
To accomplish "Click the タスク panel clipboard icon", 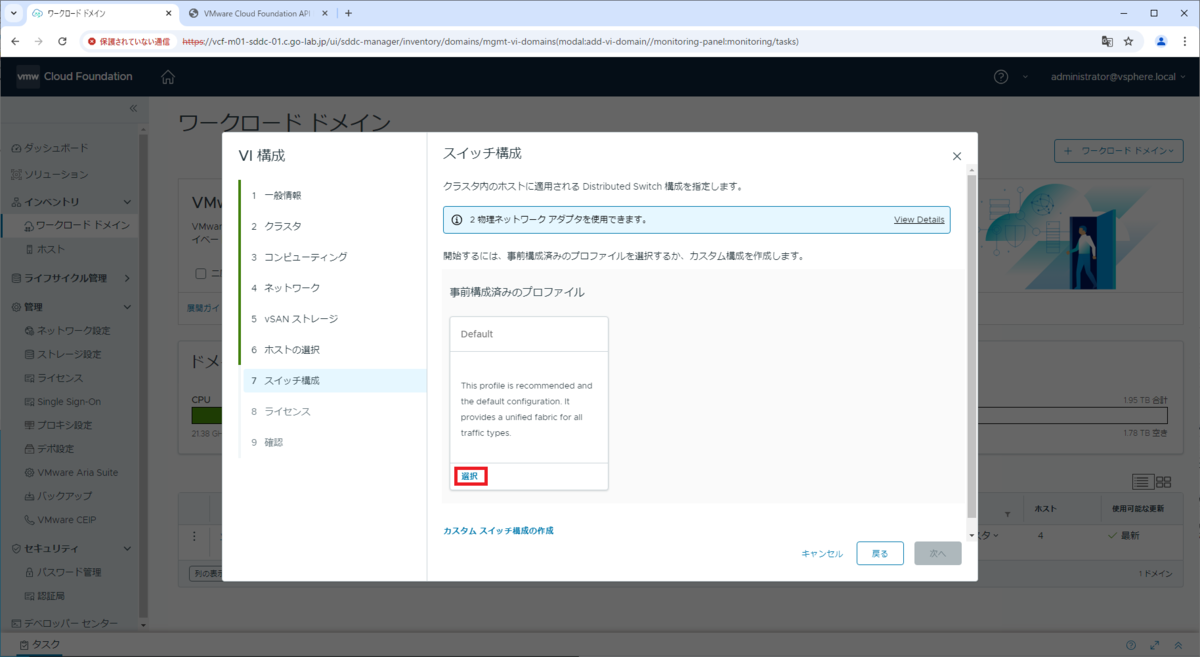I will 23,645.
